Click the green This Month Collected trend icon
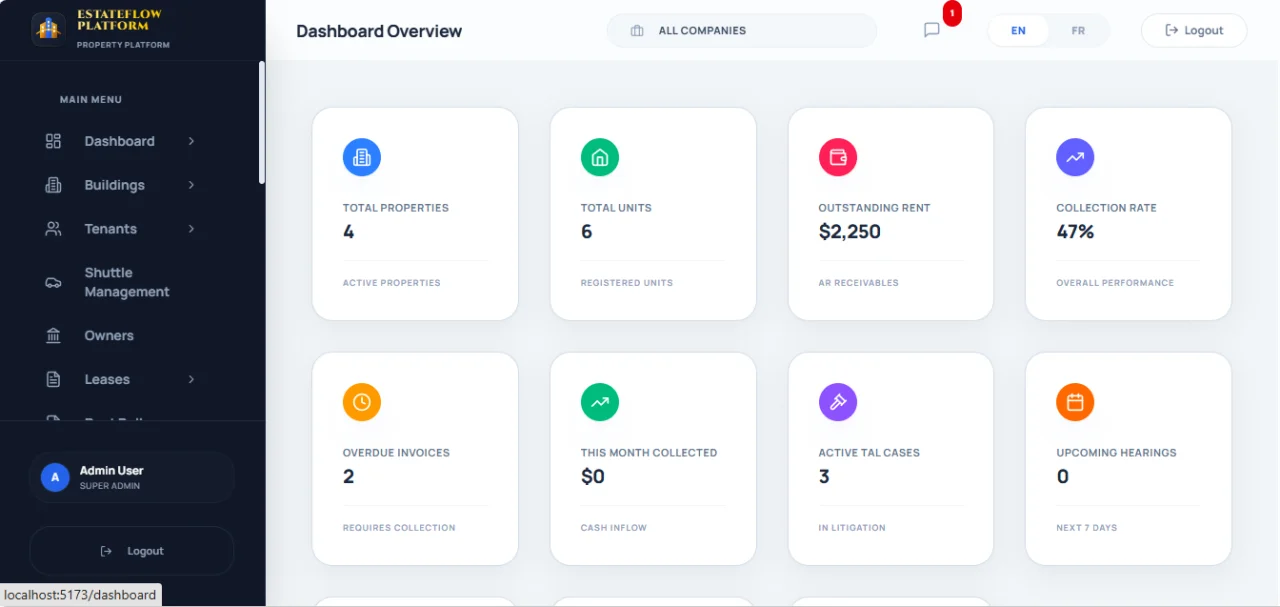The width and height of the screenshot is (1280, 607). coord(600,402)
